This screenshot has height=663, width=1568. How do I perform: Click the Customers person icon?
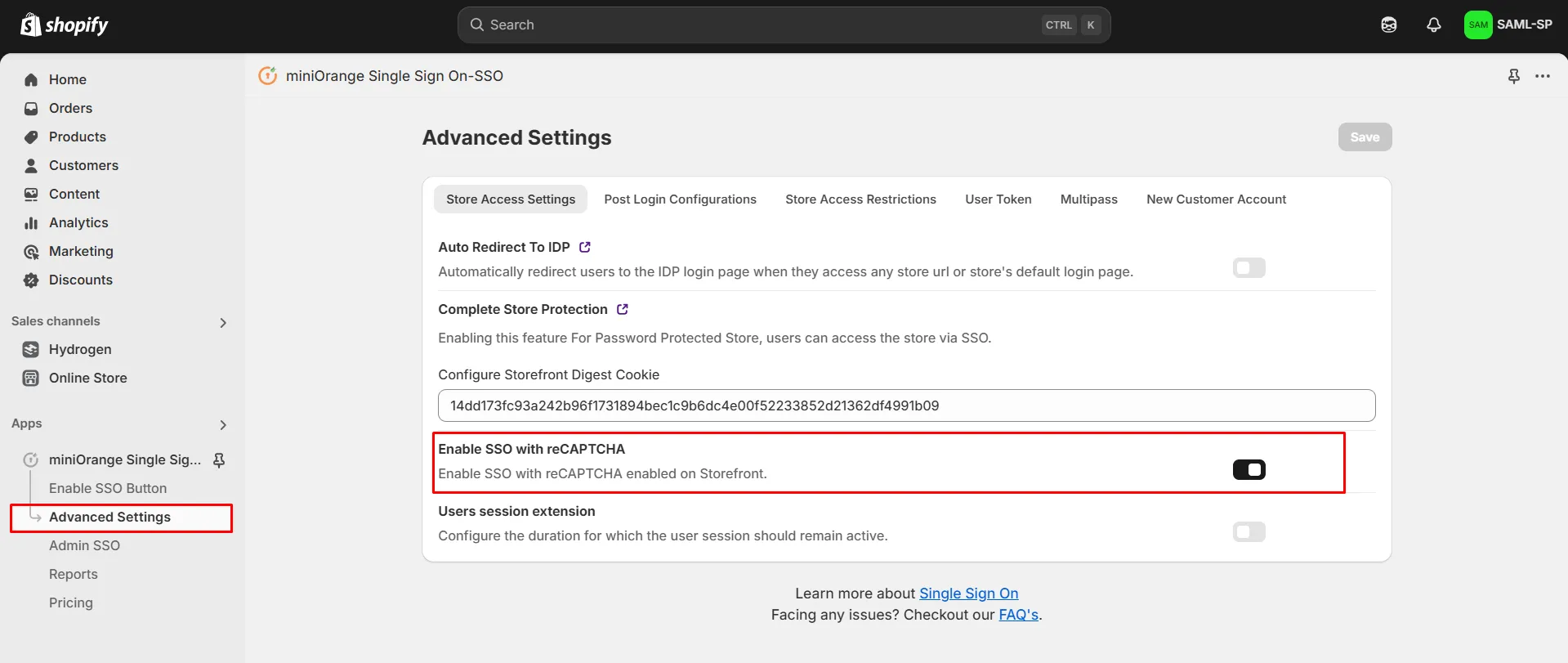click(31, 165)
